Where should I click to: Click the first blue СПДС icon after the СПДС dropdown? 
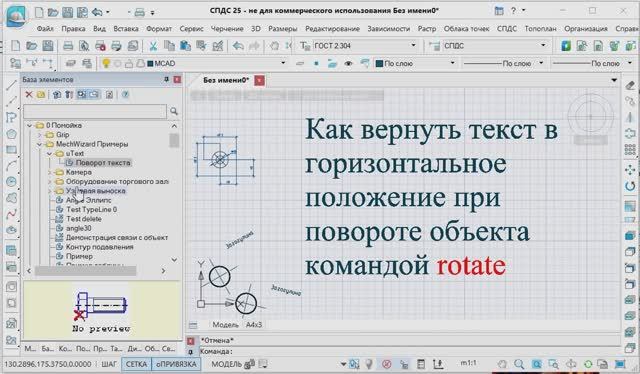(566, 46)
